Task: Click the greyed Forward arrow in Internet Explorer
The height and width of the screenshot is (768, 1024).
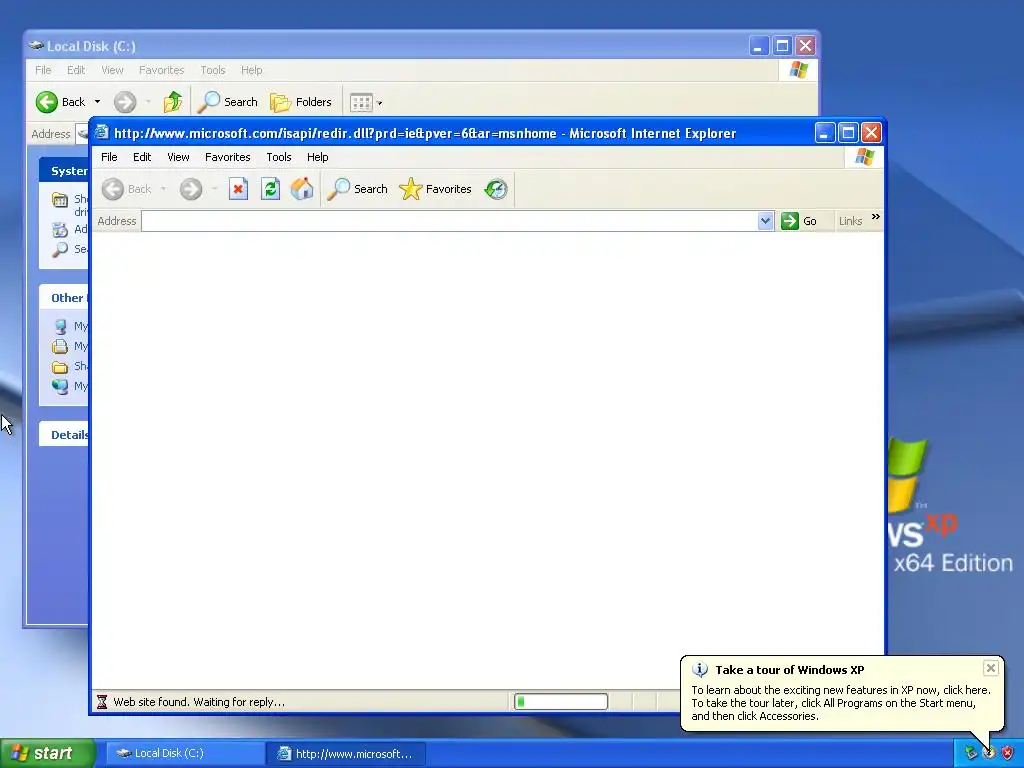Action: tap(191, 189)
